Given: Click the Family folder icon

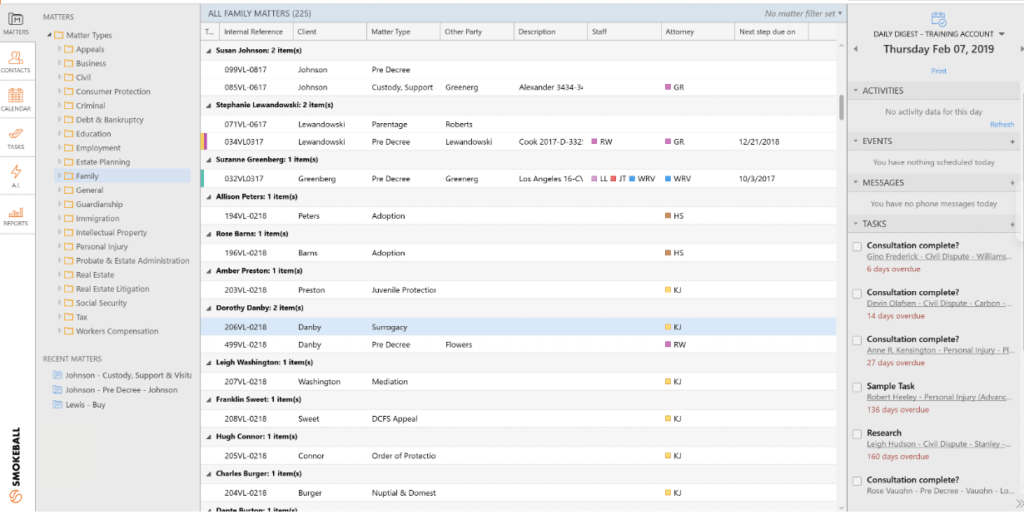Looking at the screenshot, I should coord(69,176).
